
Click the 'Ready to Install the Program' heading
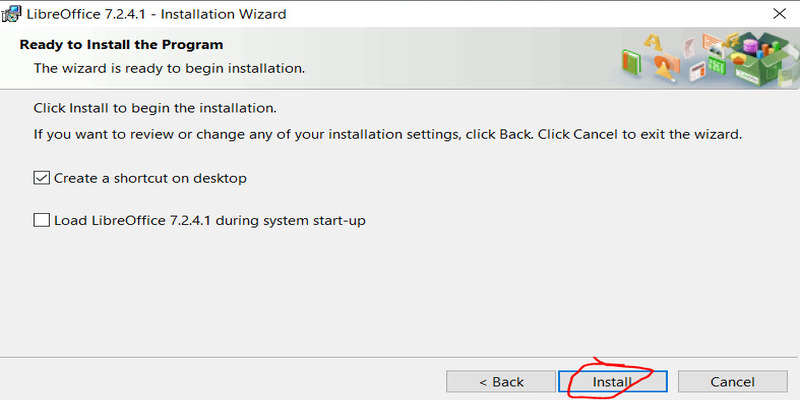click(x=121, y=45)
